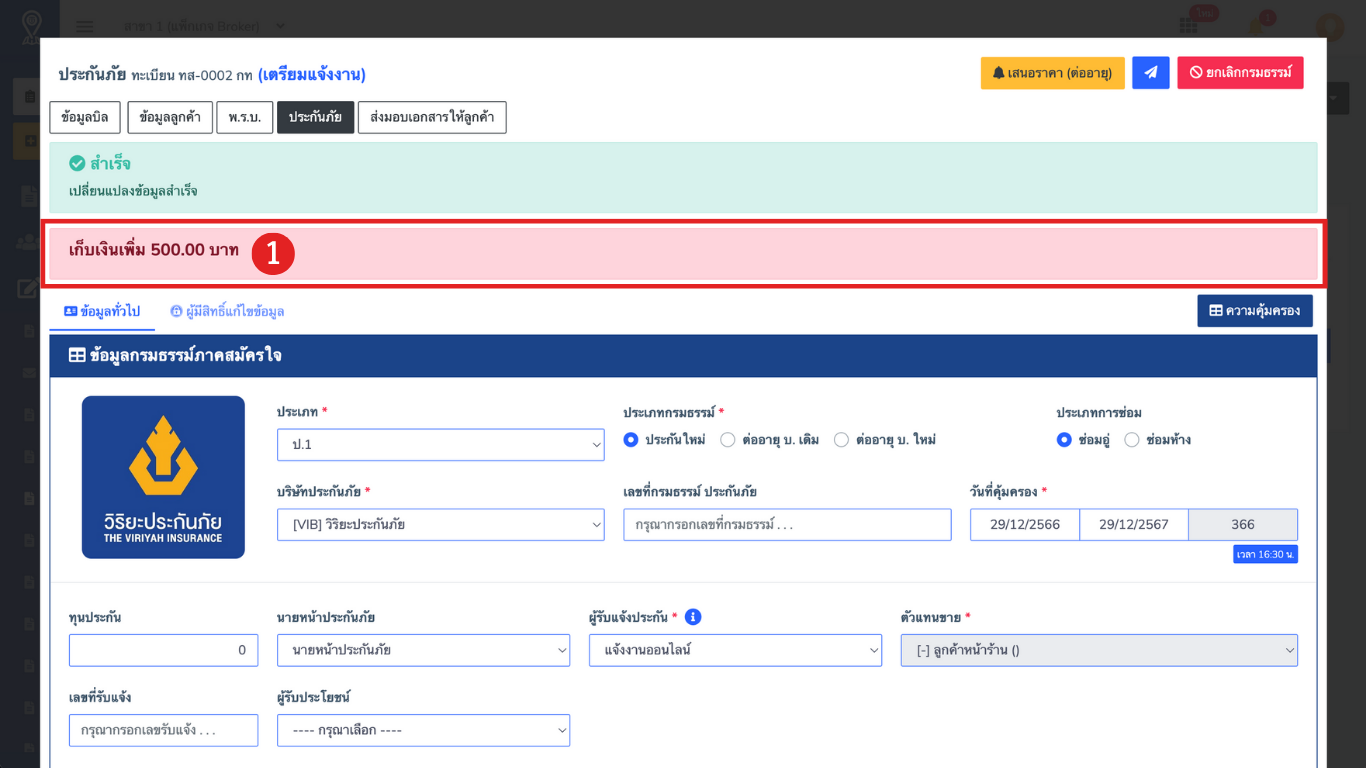1366x768 pixels.
Task: Click the blue info icon beside ผู้รับแจ้งประกัน
Action: pyautogui.click(x=693, y=617)
